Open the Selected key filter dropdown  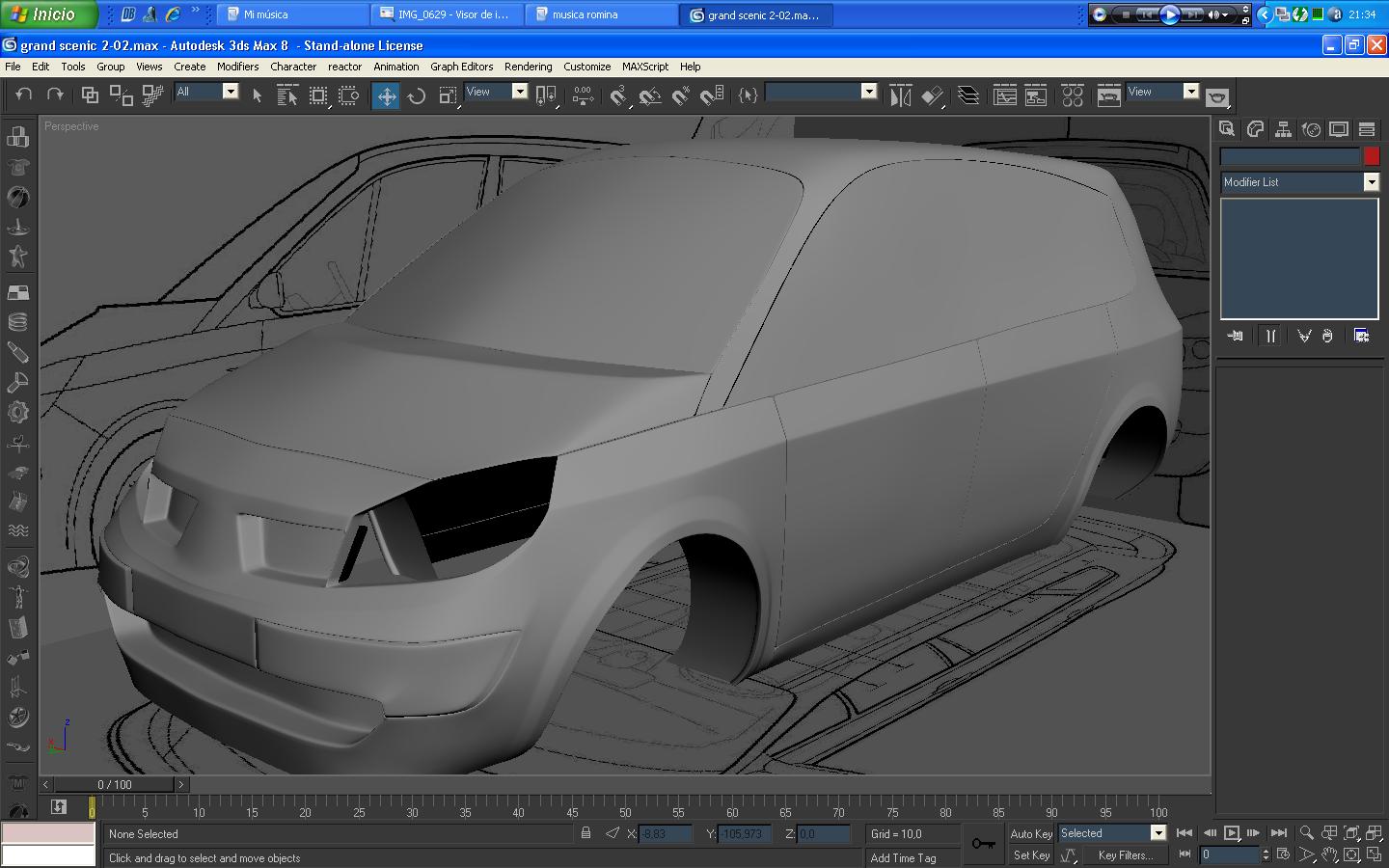pos(1157,833)
